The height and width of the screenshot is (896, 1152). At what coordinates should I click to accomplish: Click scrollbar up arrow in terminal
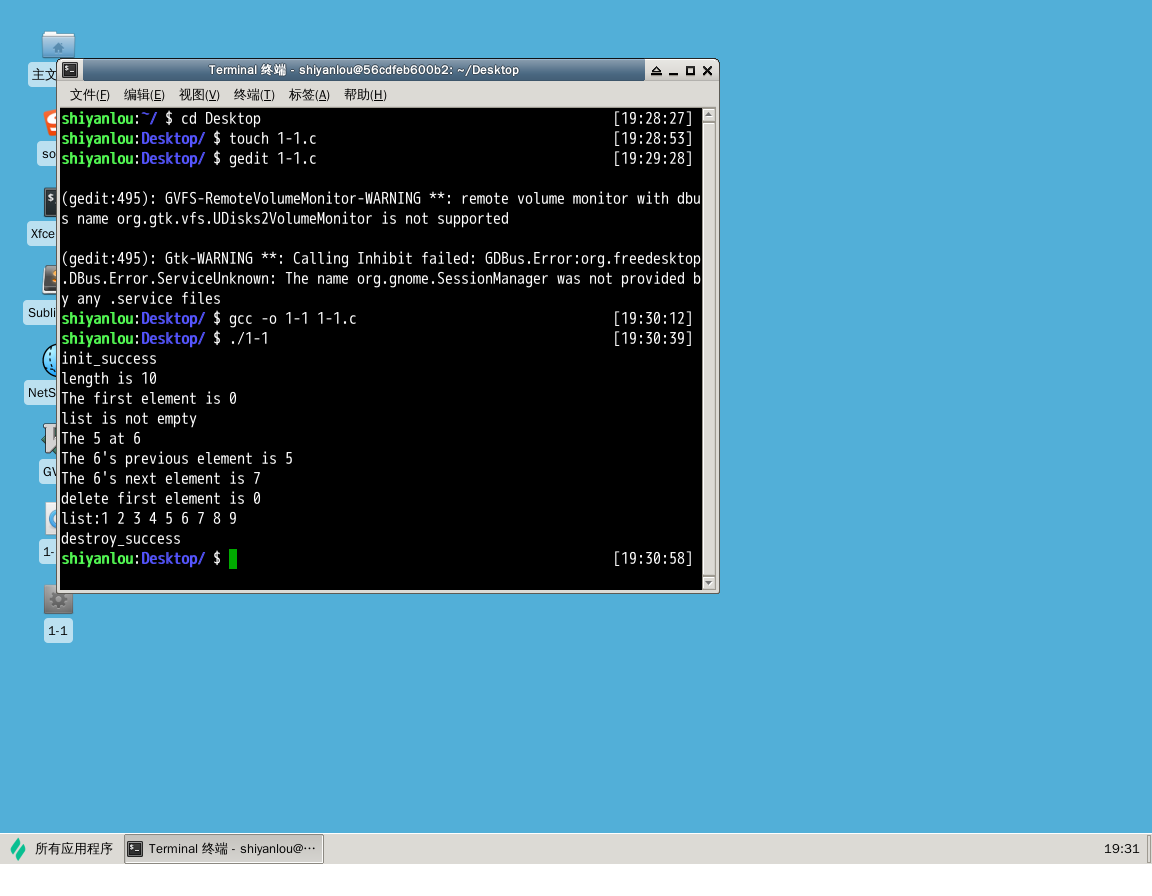(709, 115)
